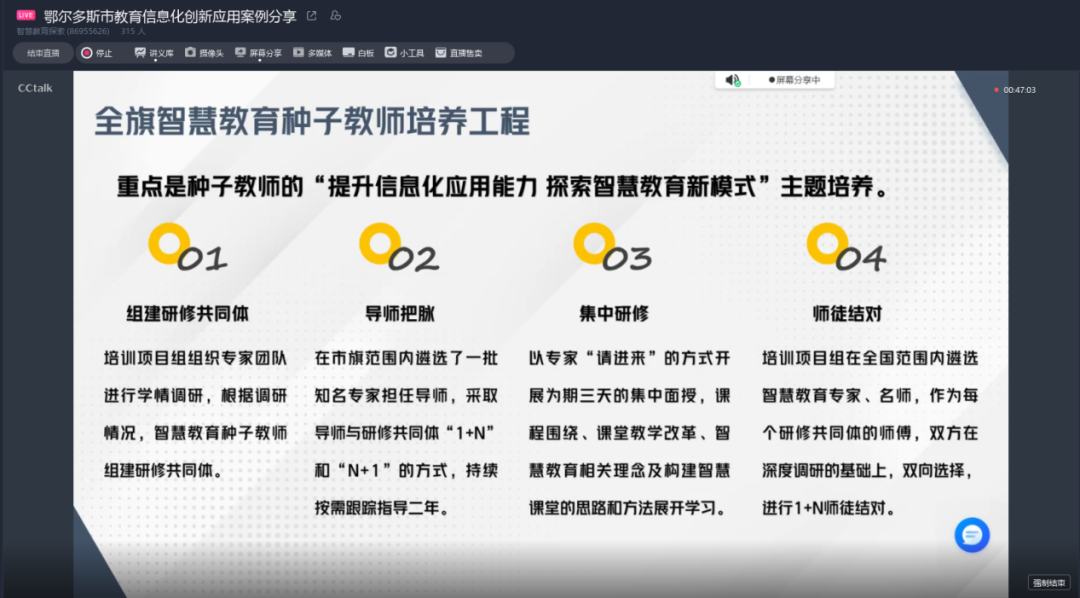Open the 多媒体 multimedia tool

tap(312, 53)
